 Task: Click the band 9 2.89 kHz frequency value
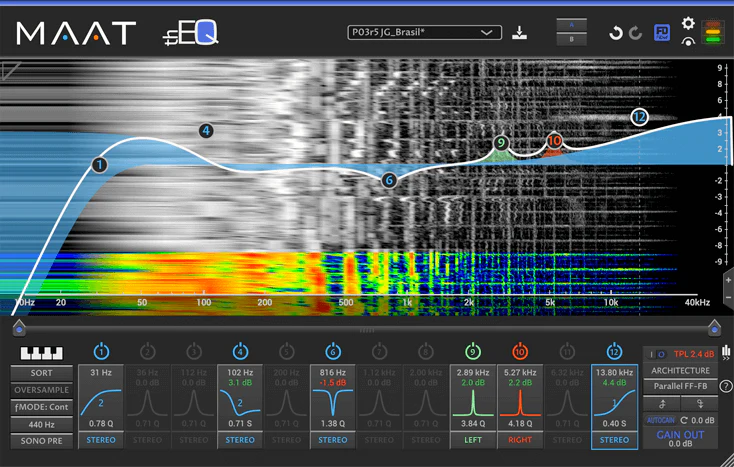473,372
